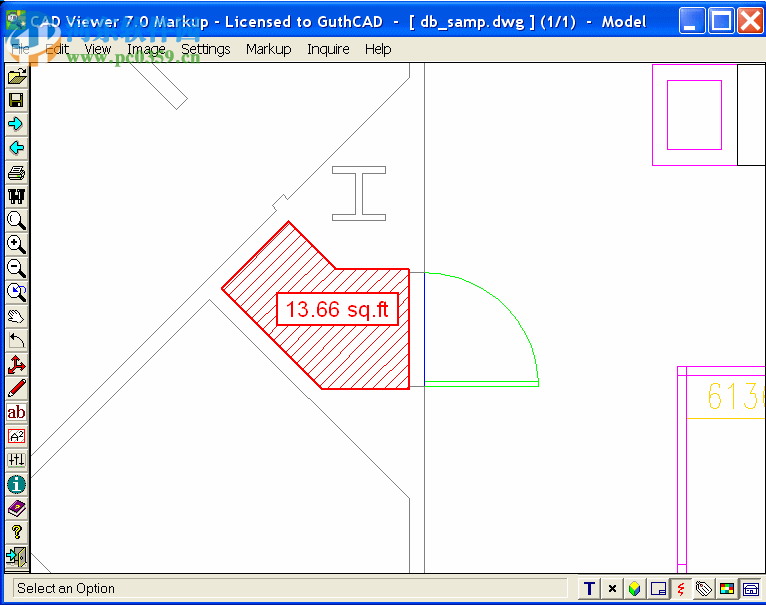Open Find with the binoculars icon
Image resolution: width=766 pixels, height=605 pixels.
(17, 196)
